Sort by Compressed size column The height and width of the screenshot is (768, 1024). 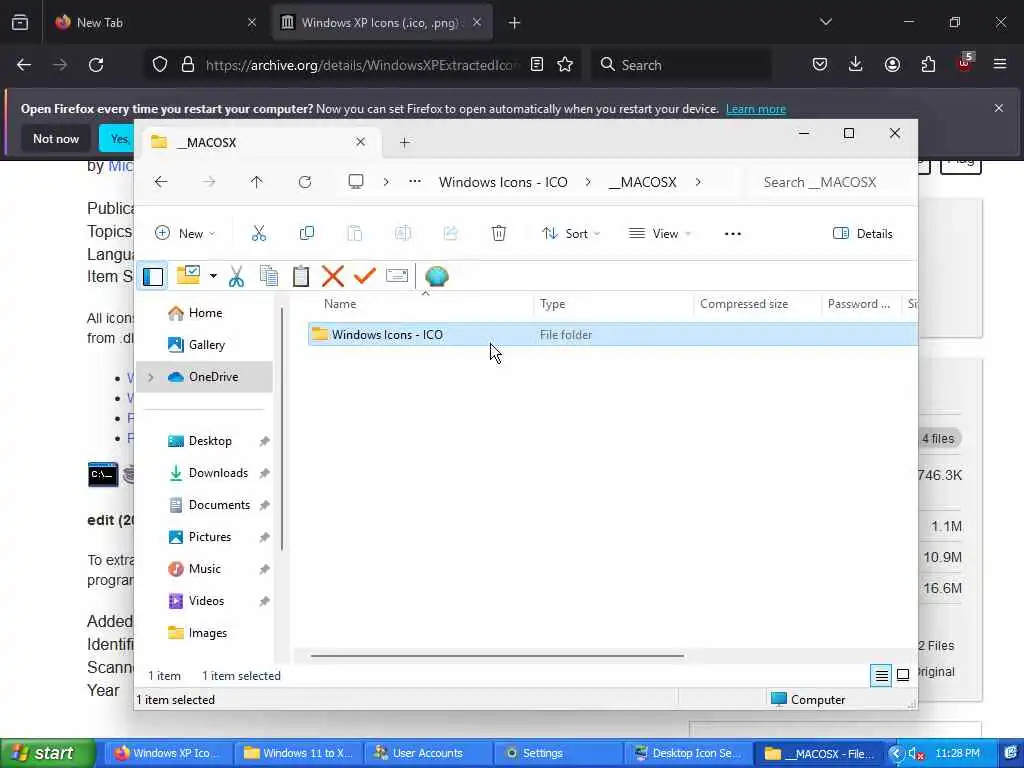[x=744, y=304]
